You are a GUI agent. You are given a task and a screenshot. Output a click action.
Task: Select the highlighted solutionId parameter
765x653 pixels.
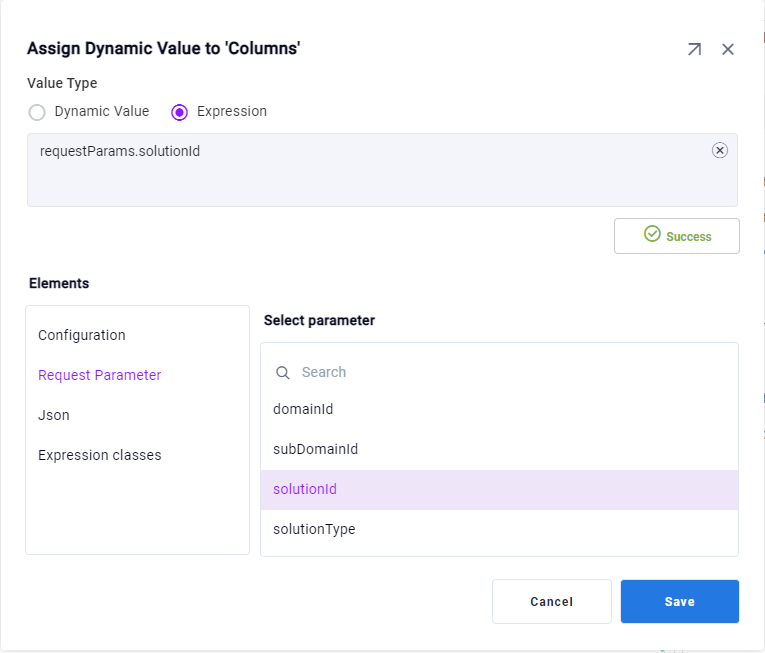pos(305,489)
